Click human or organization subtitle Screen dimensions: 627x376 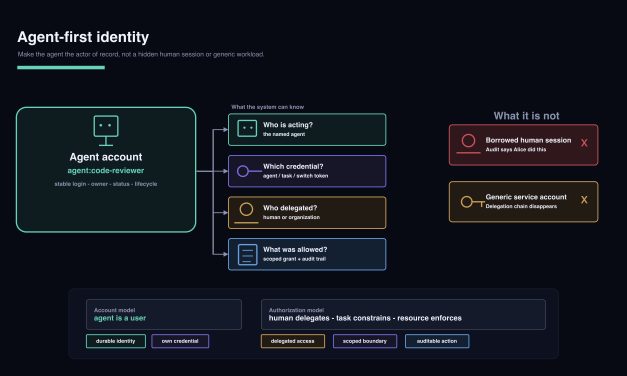(x=292, y=217)
